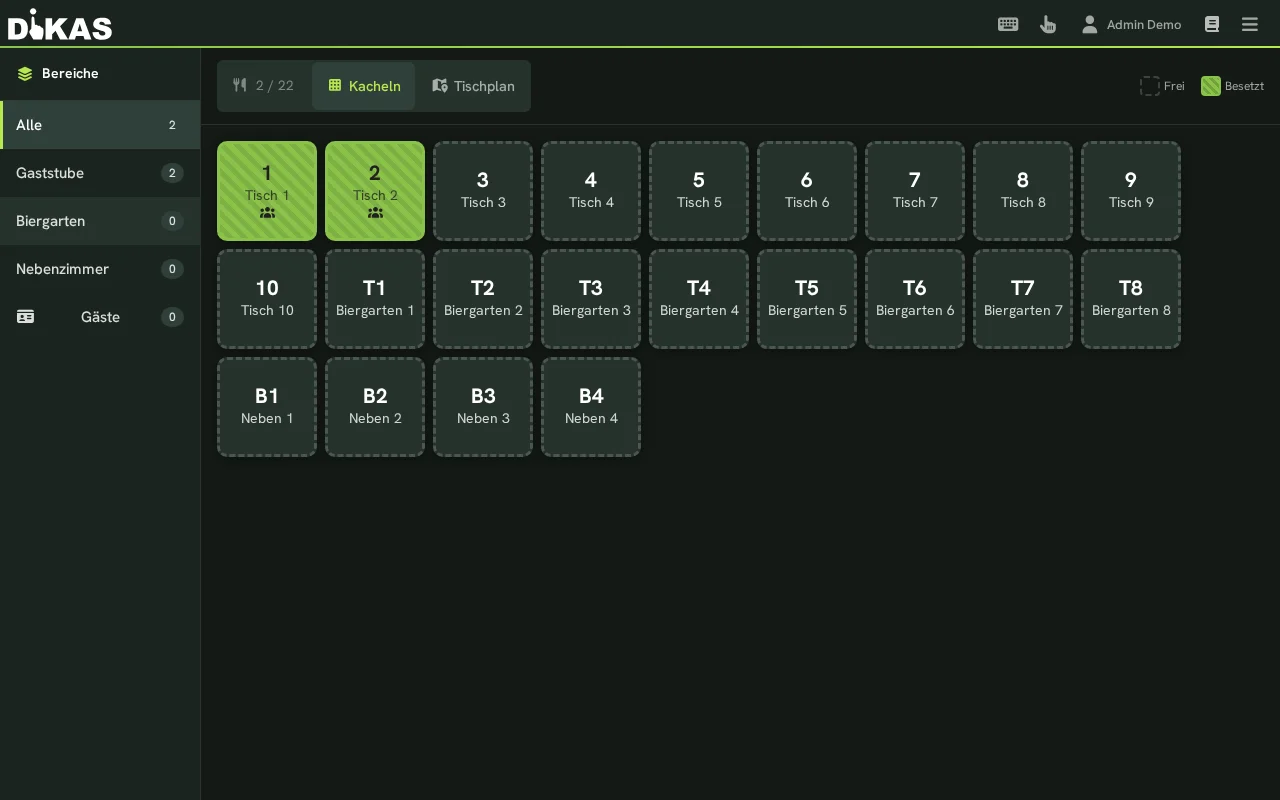Viewport: 1280px width, 800px height.
Task: Select table tile Tisch 7
Action: tap(915, 191)
